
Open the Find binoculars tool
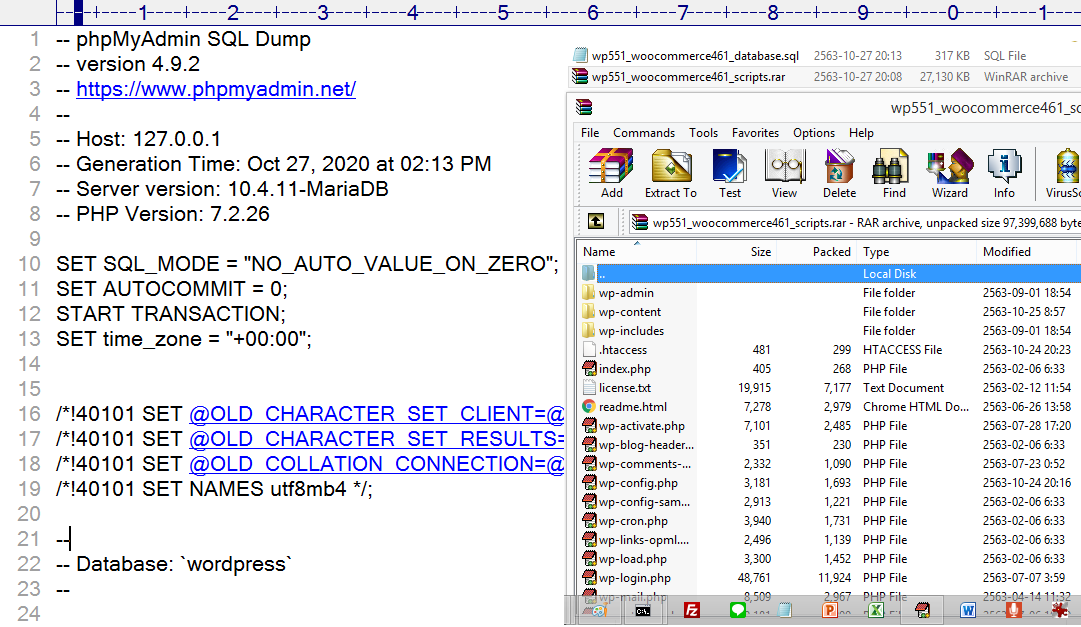(x=894, y=173)
